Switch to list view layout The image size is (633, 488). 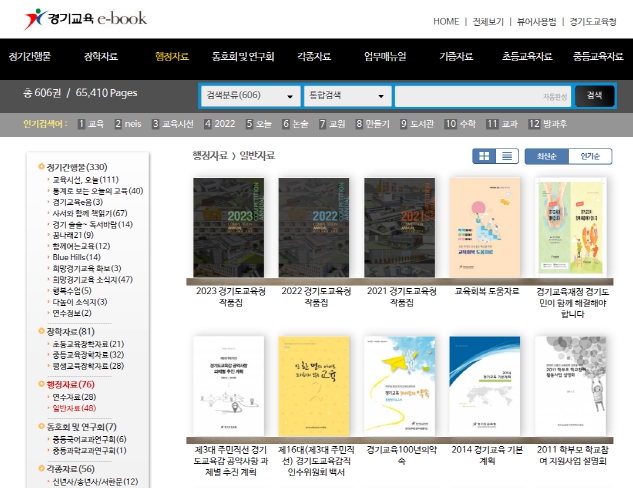[x=507, y=156]
